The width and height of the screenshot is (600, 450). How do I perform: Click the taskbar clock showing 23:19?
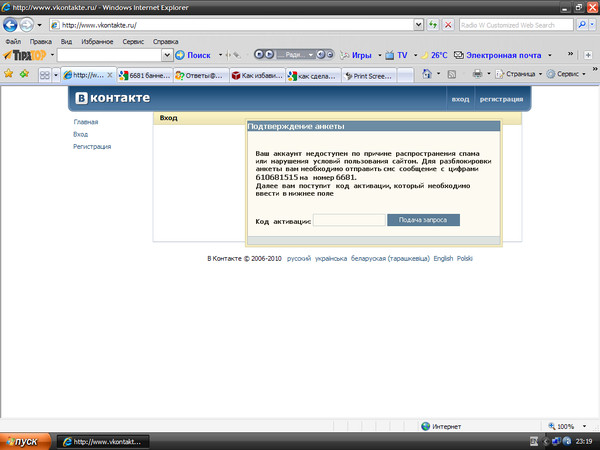tap(584, 441)
